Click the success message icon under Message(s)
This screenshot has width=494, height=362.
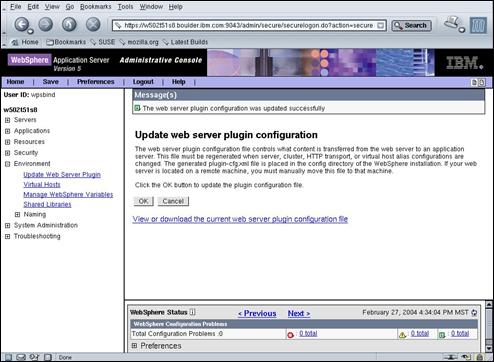click(137, 108)
